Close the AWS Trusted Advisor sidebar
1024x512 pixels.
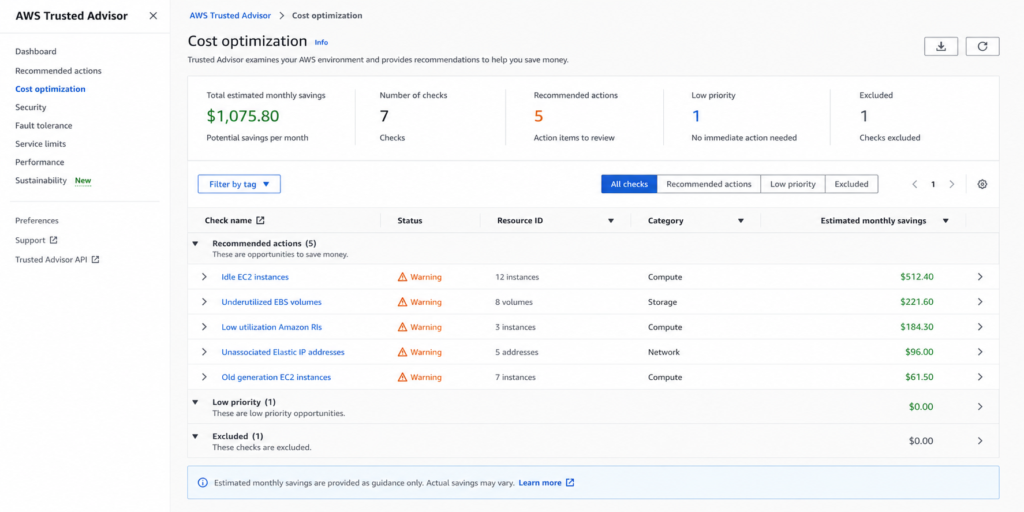pyautogui.click(x=153, y=16)
